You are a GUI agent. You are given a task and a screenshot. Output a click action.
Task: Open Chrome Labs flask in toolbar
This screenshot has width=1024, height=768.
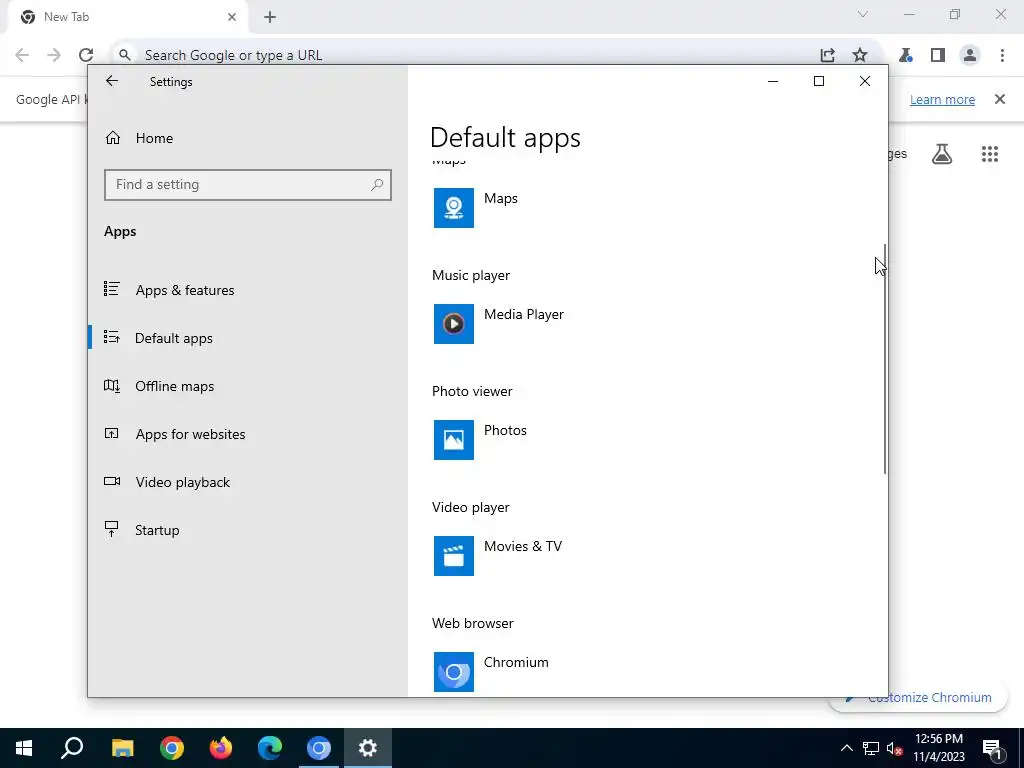(906, 55)
